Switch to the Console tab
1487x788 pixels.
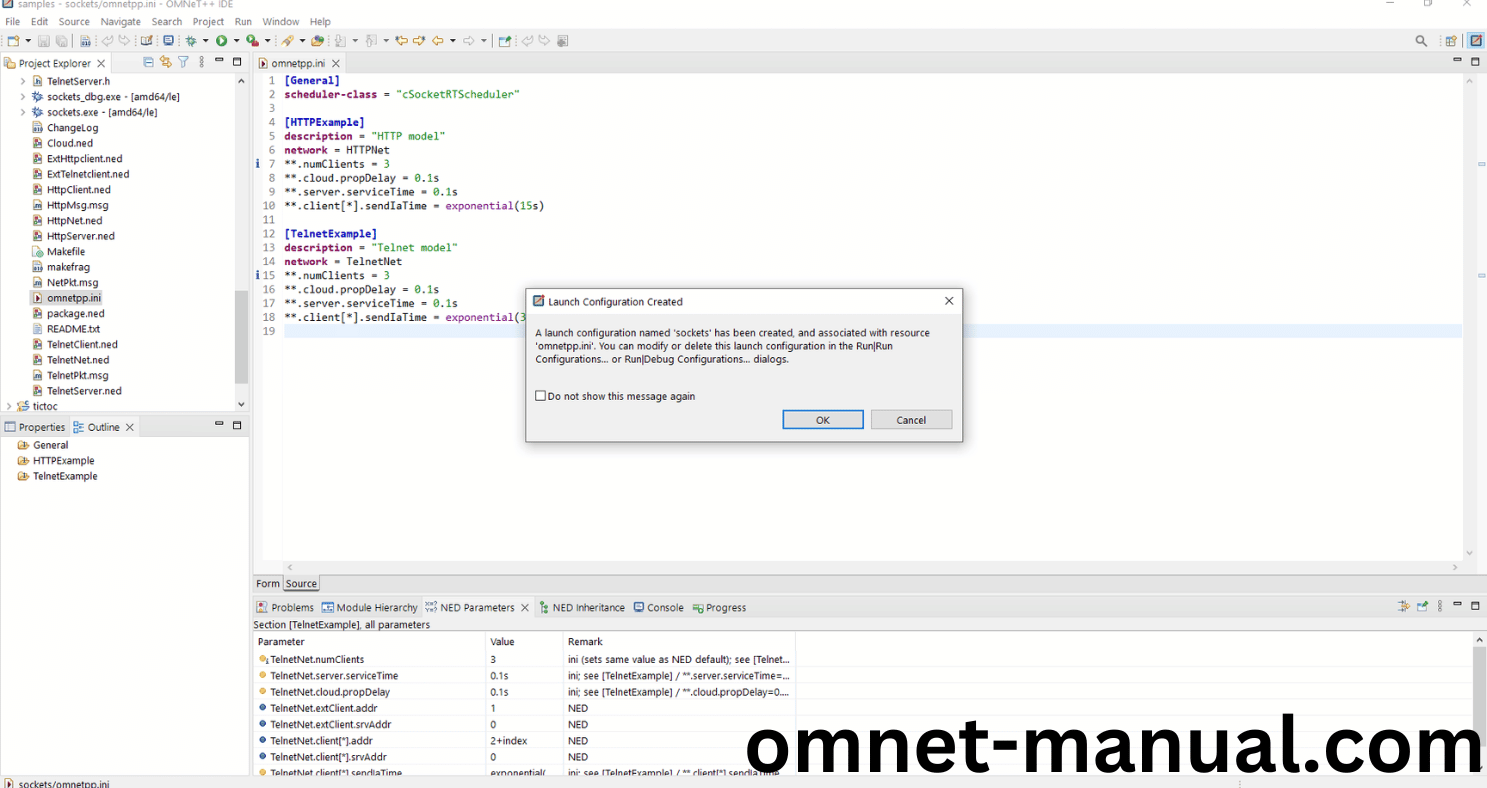coord(664,608)
